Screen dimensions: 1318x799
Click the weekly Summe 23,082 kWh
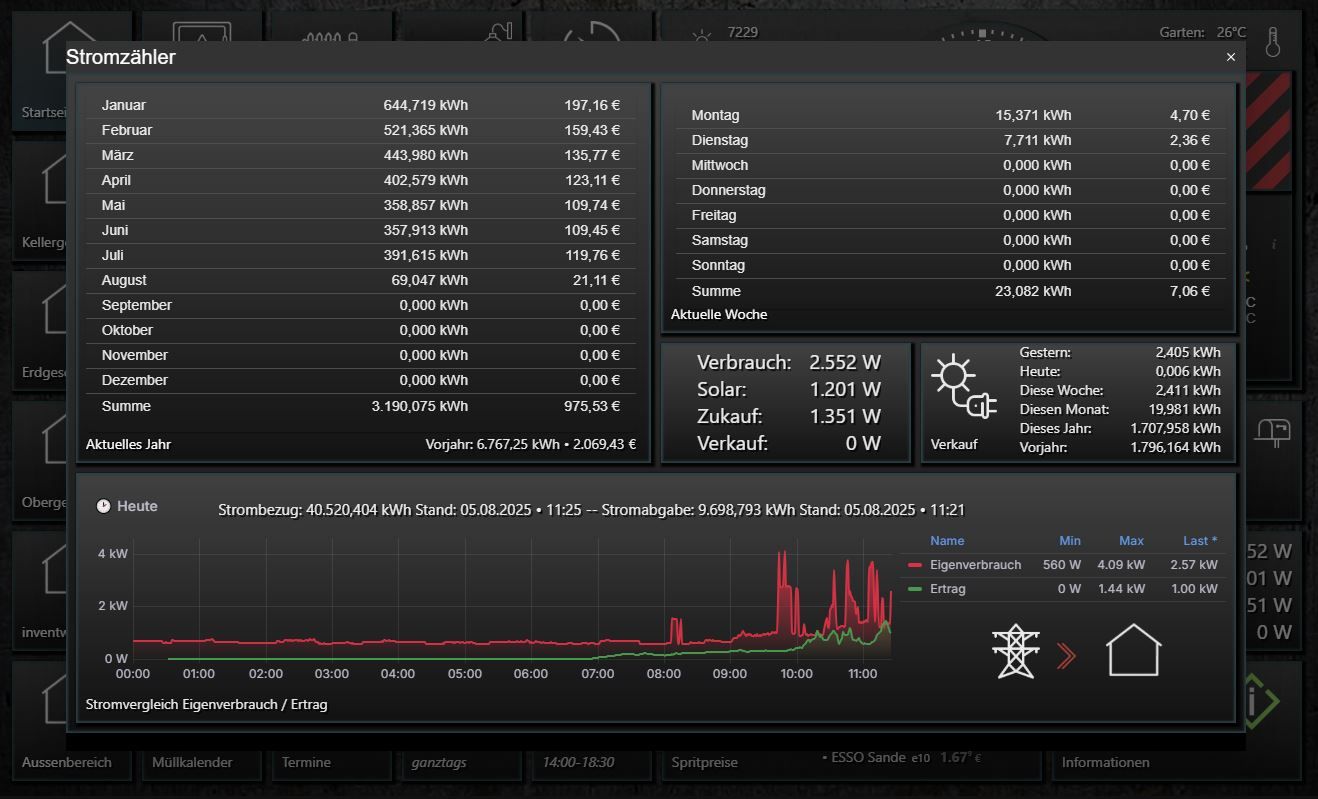(1033, 291)
